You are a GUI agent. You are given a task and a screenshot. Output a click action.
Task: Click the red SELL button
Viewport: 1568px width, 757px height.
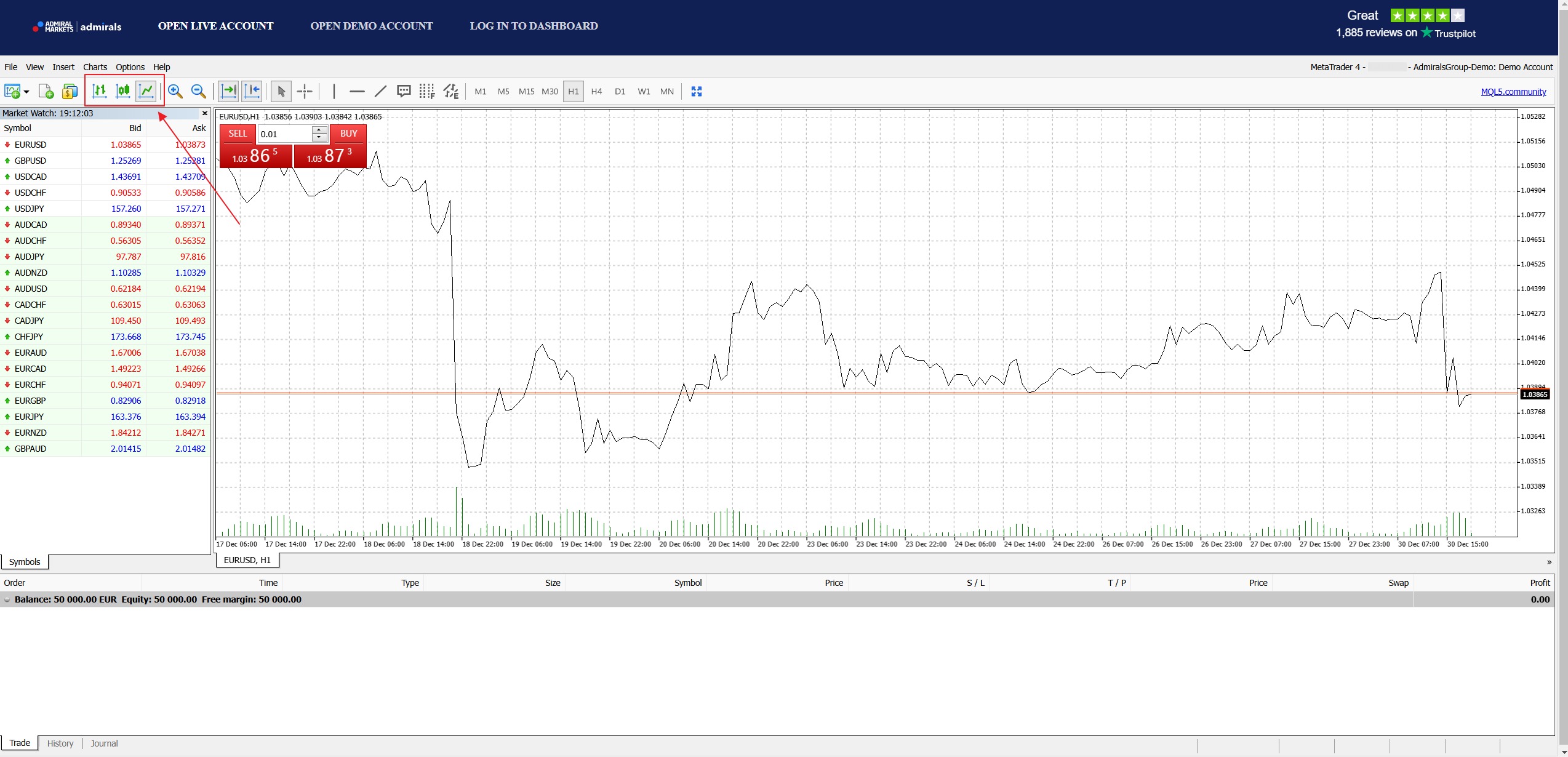click(238, 134)
